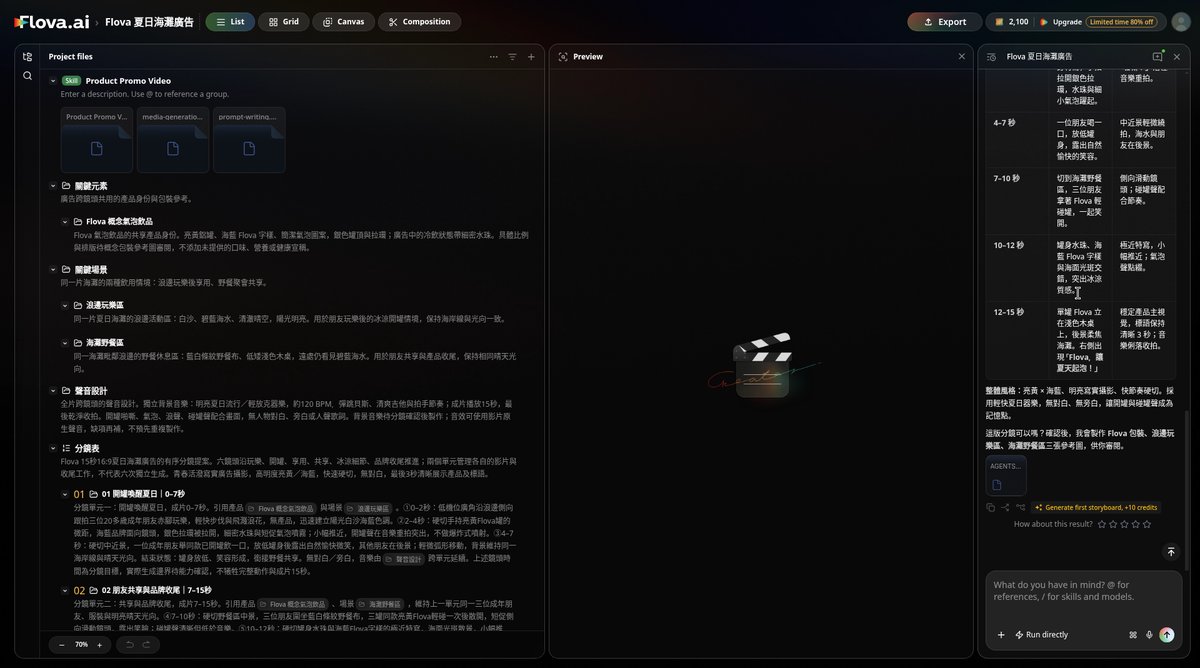The width and height of the screenshot is (1200, 668).
Task: Open the Product Promo V... file thumbnail
Action: click(x=96, y=140)
